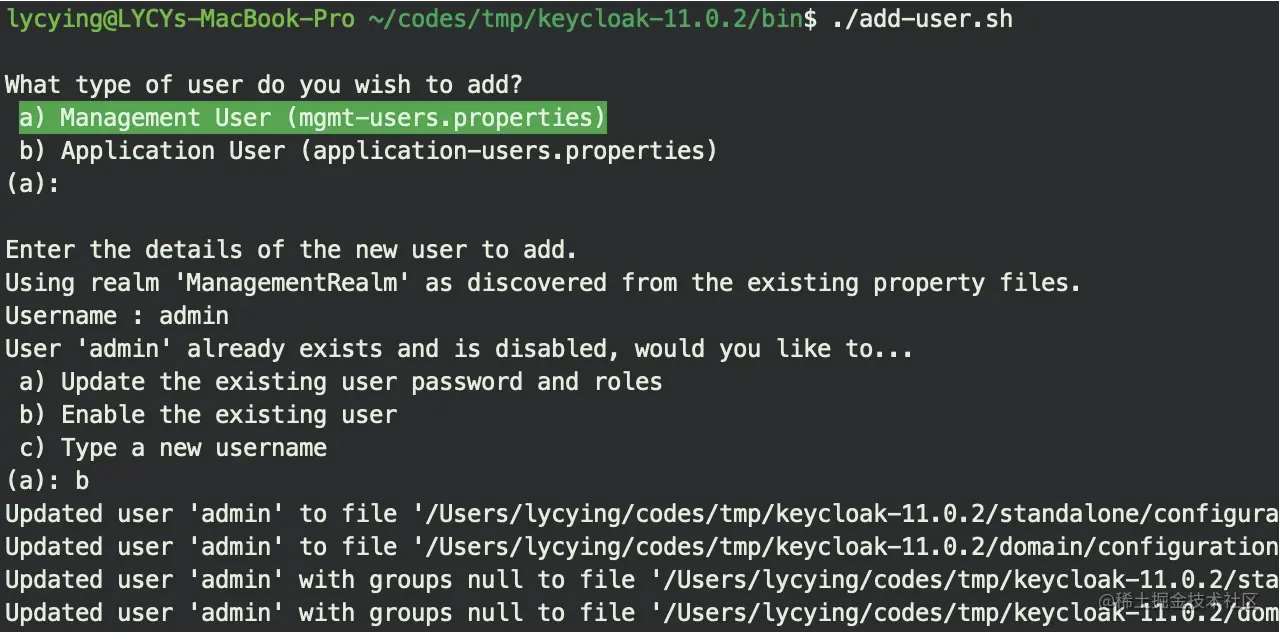
Task: Click the 'Username : admin' entry line
Action: (117, 316)
